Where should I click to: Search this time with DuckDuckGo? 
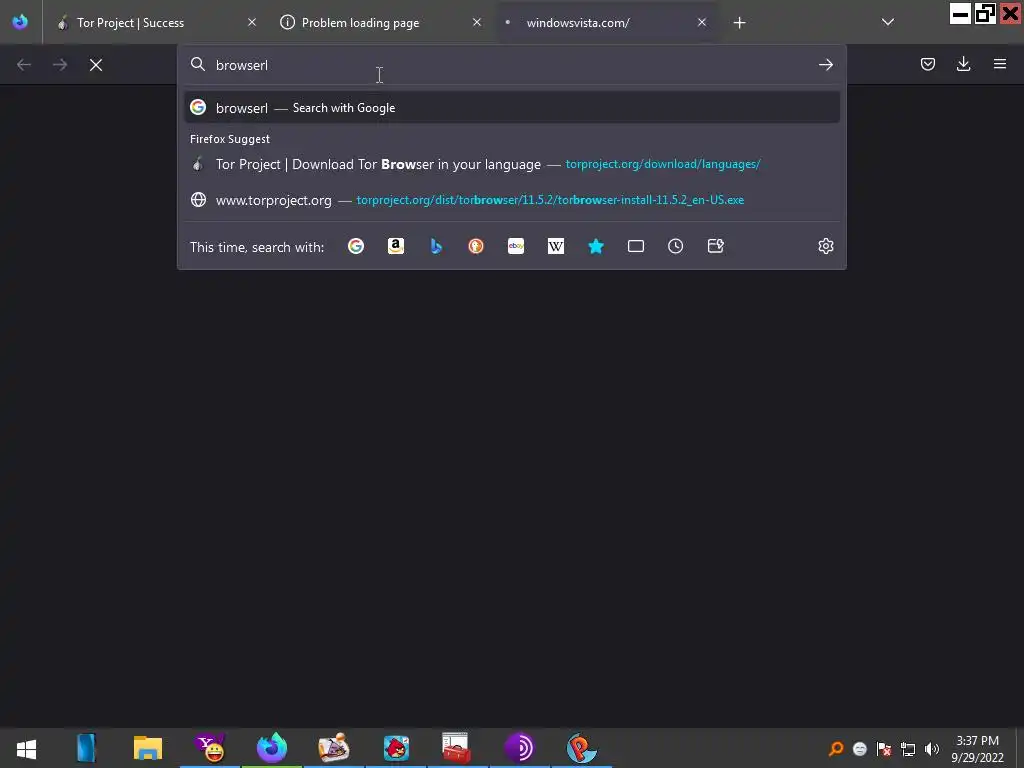476,246
